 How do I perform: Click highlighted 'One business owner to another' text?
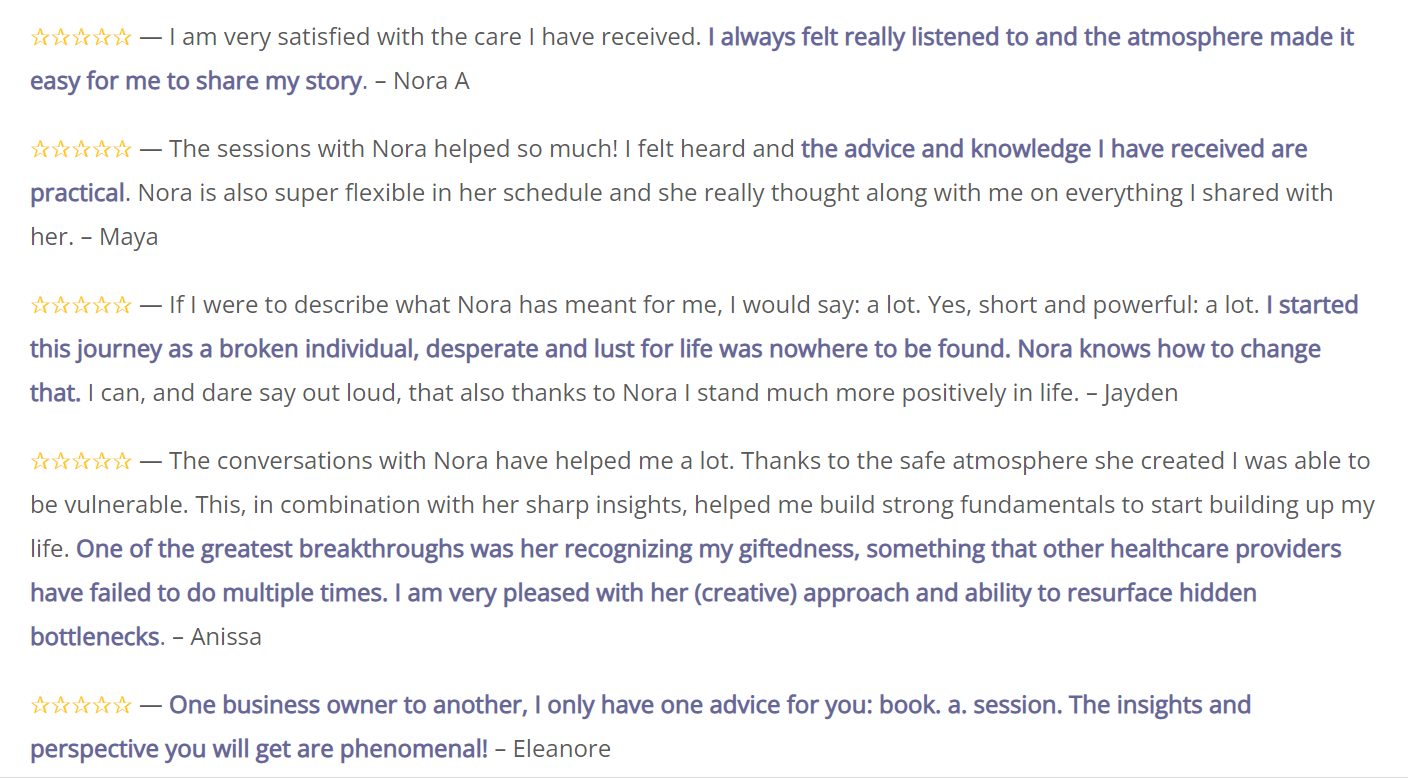347,705
